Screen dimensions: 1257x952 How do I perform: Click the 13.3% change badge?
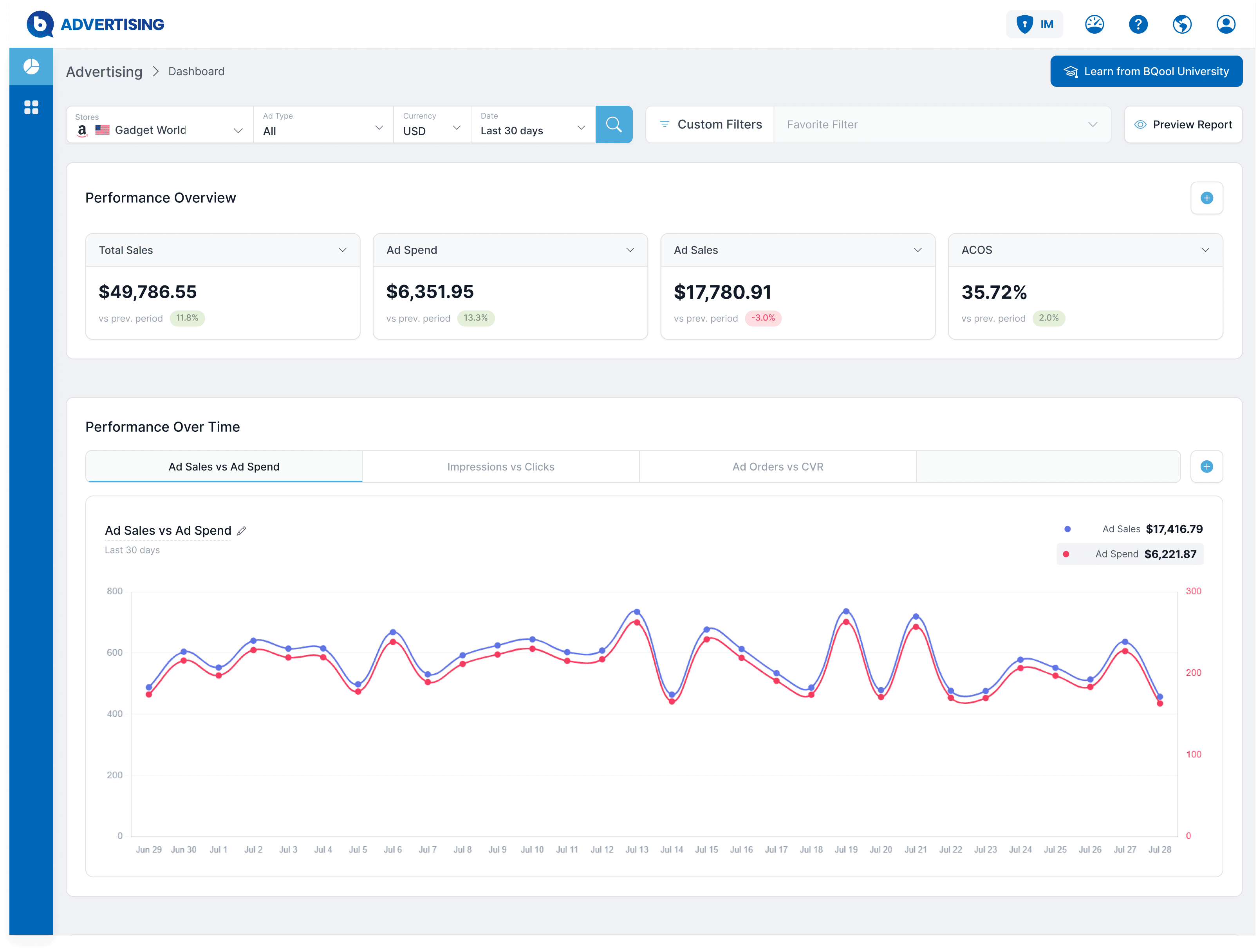pos(476,318)
